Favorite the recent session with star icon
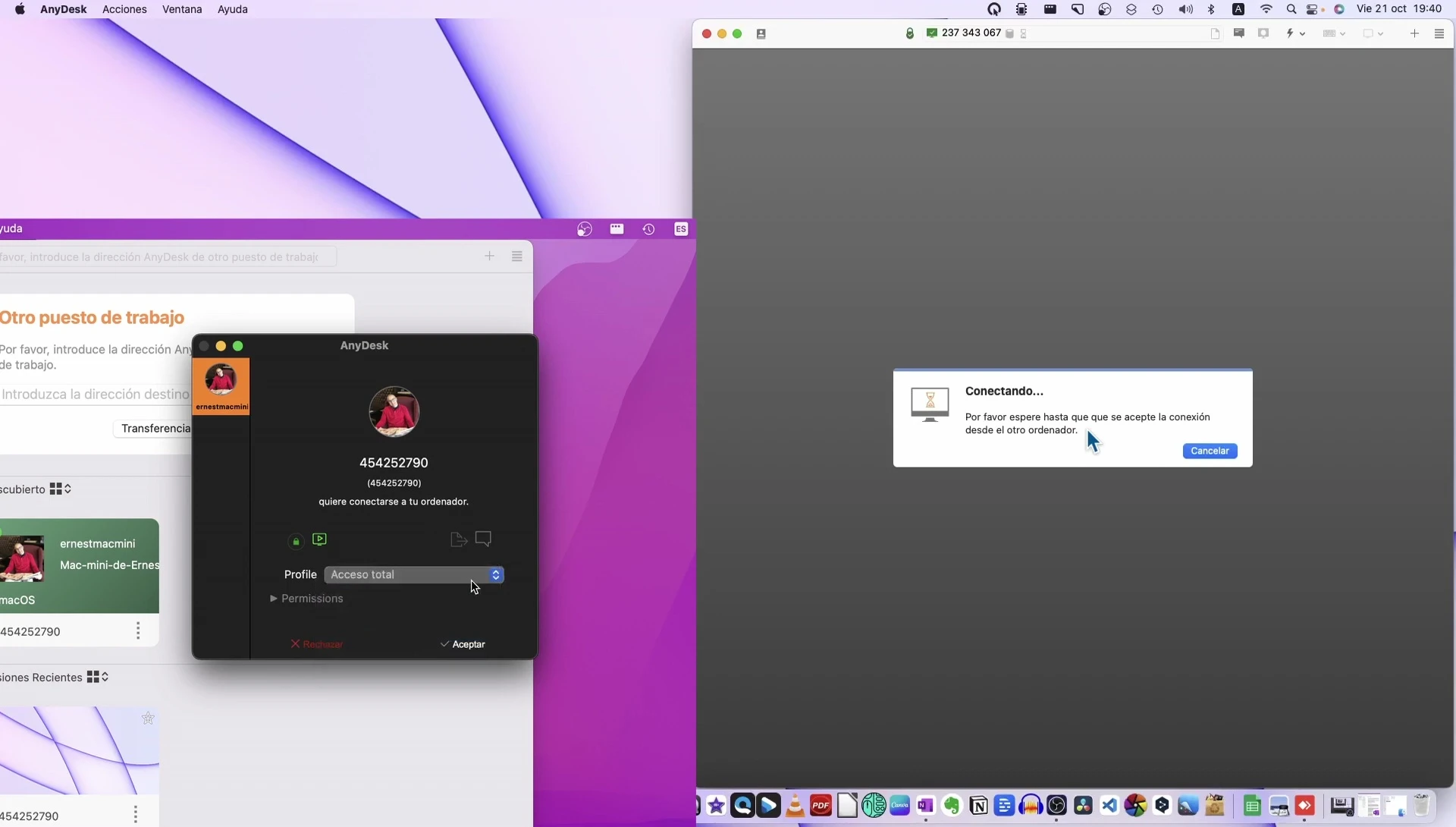This screenshot has height=827, width=1456. (148, 719)
